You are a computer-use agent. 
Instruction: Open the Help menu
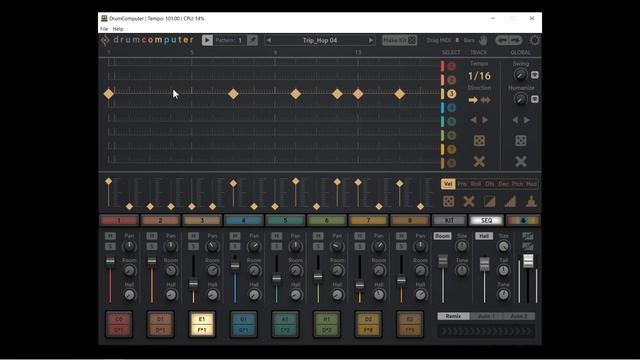tap(118, 29)
